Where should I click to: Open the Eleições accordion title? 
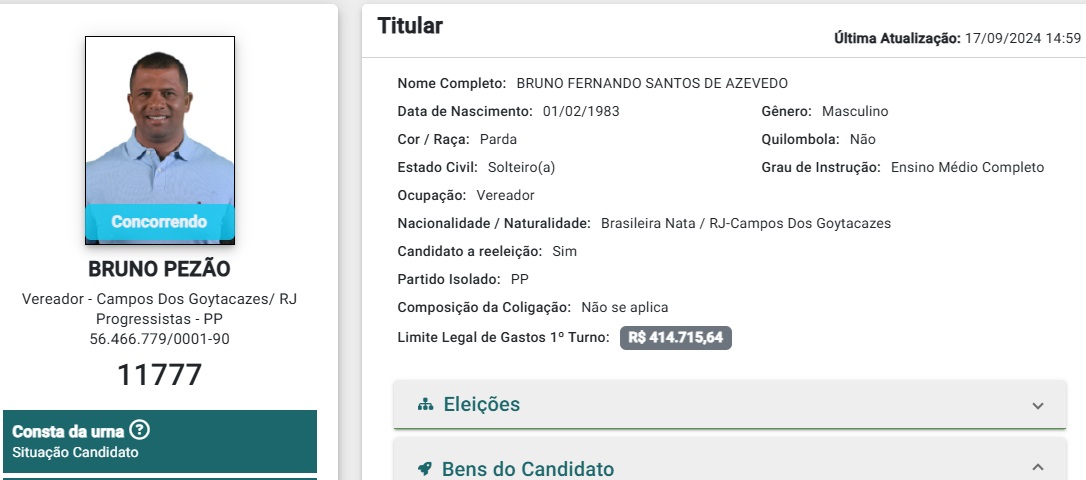[482, 405]
